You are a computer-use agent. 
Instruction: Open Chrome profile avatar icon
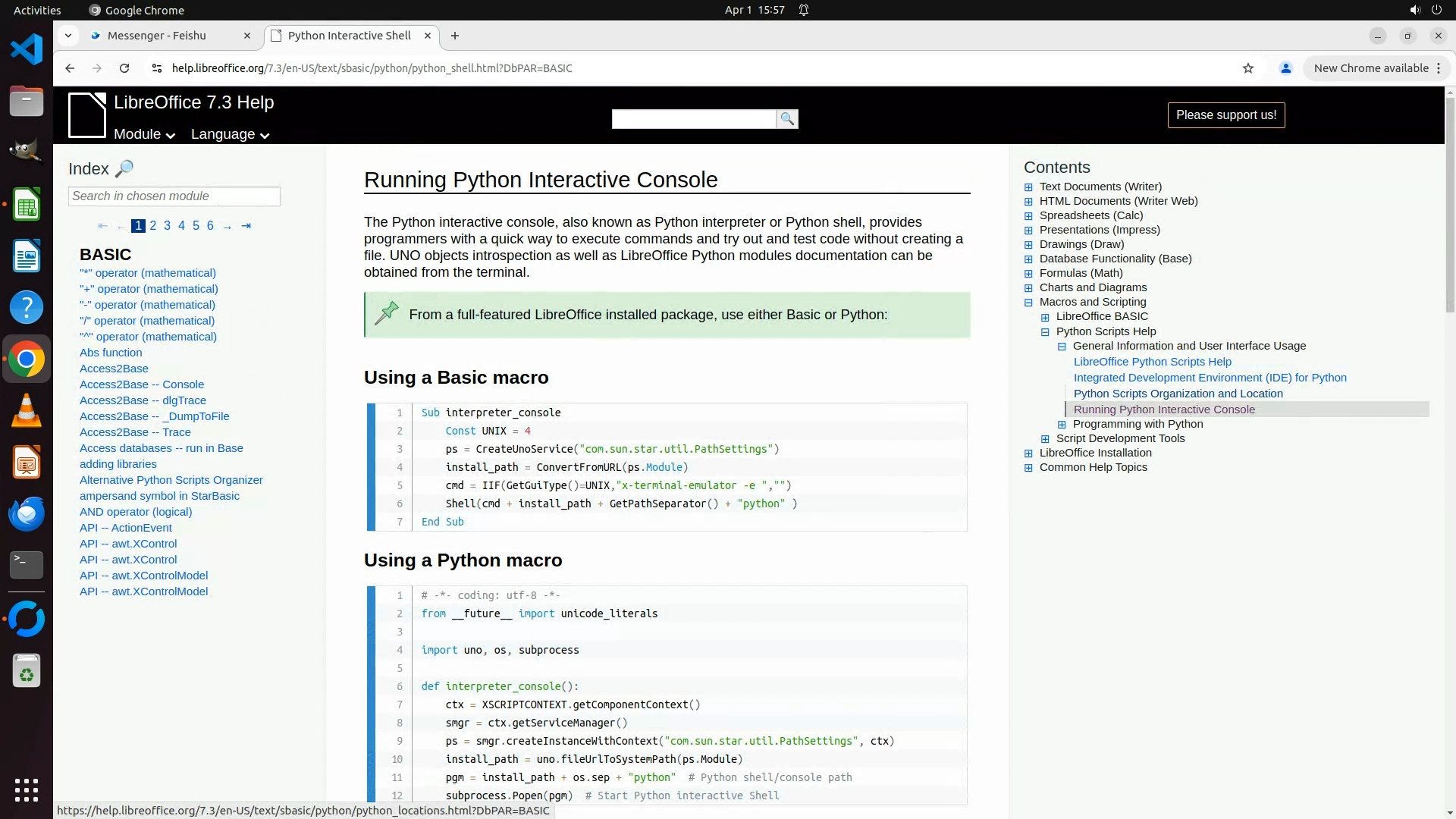tap(1285, 68)
